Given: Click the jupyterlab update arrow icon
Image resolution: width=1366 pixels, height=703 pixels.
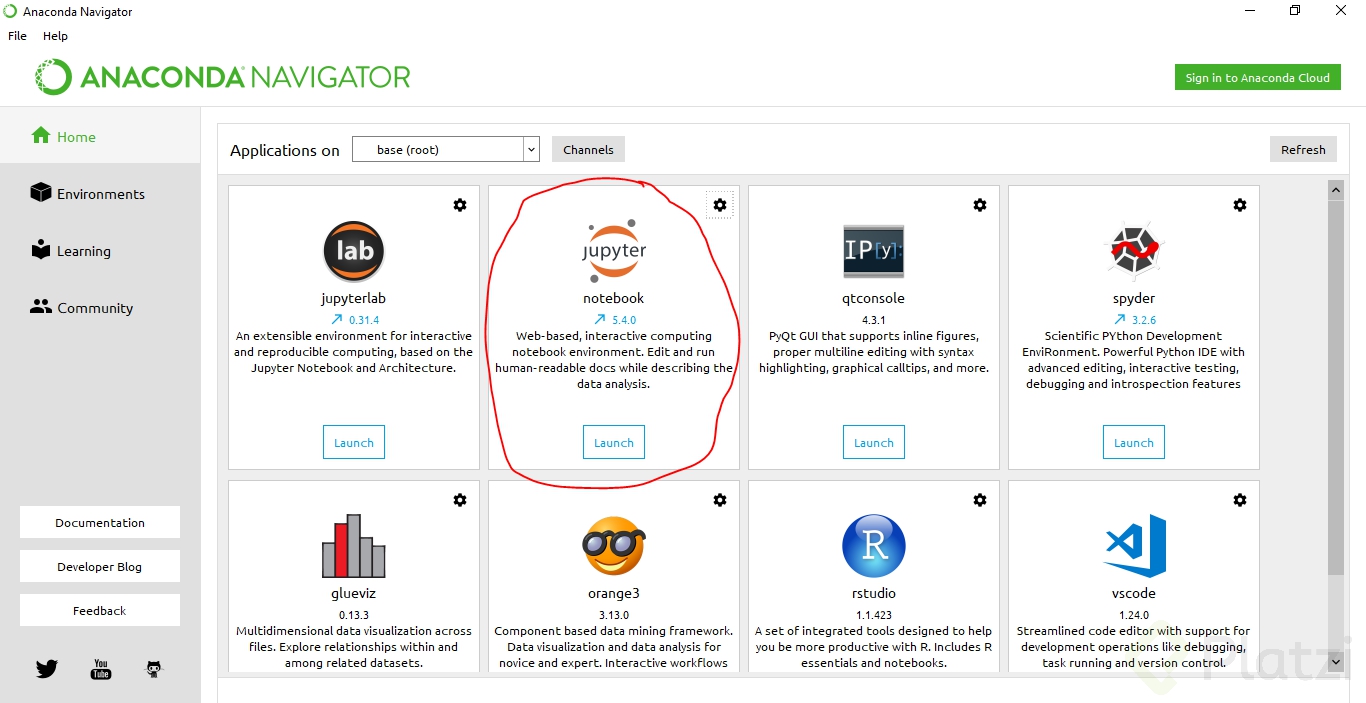Looking at the screenshot, I should pos(337,320).
